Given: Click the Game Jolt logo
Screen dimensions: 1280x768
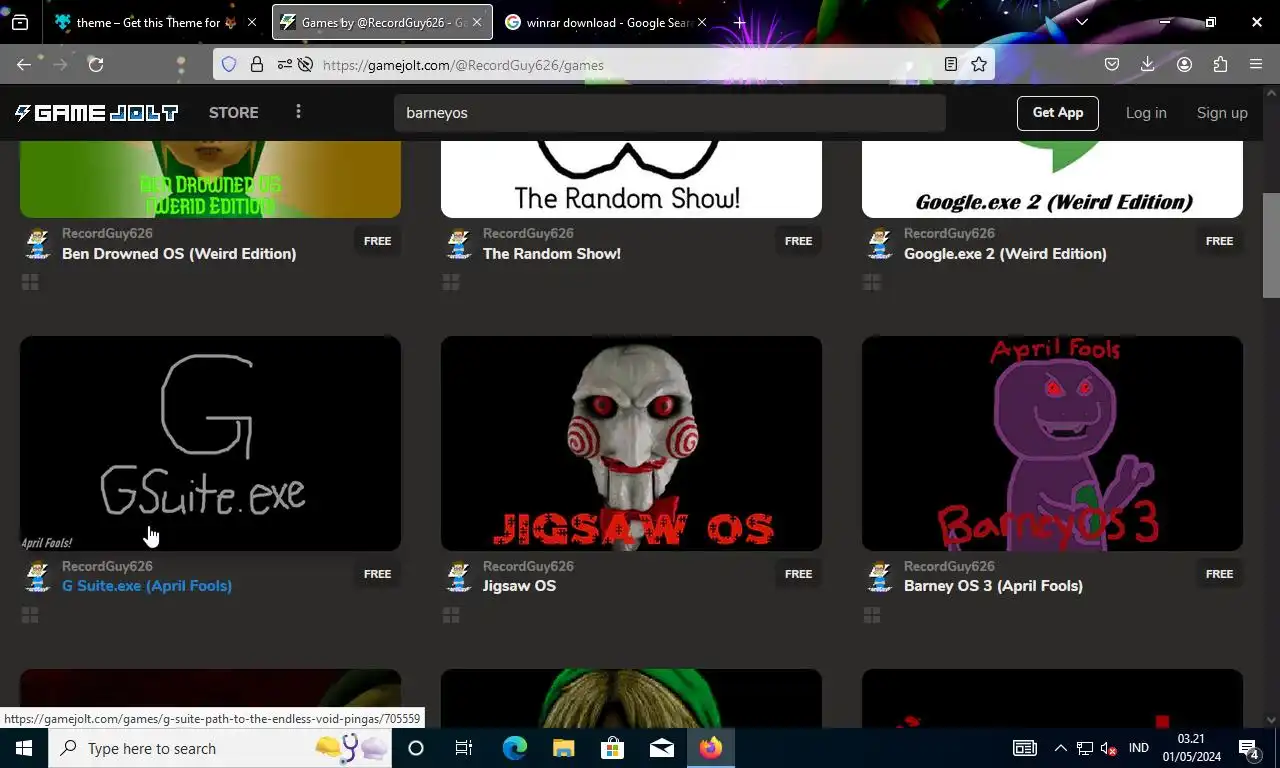Looking at the screenshot, I should tap(96, 113).
